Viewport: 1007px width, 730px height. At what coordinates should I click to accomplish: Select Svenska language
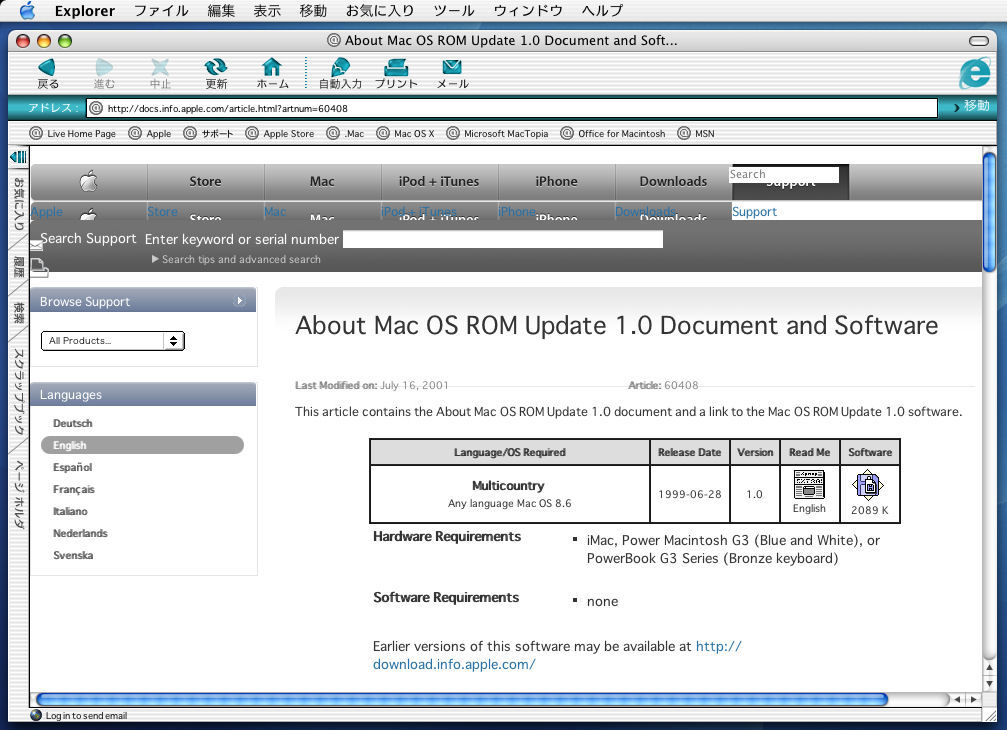73,555
